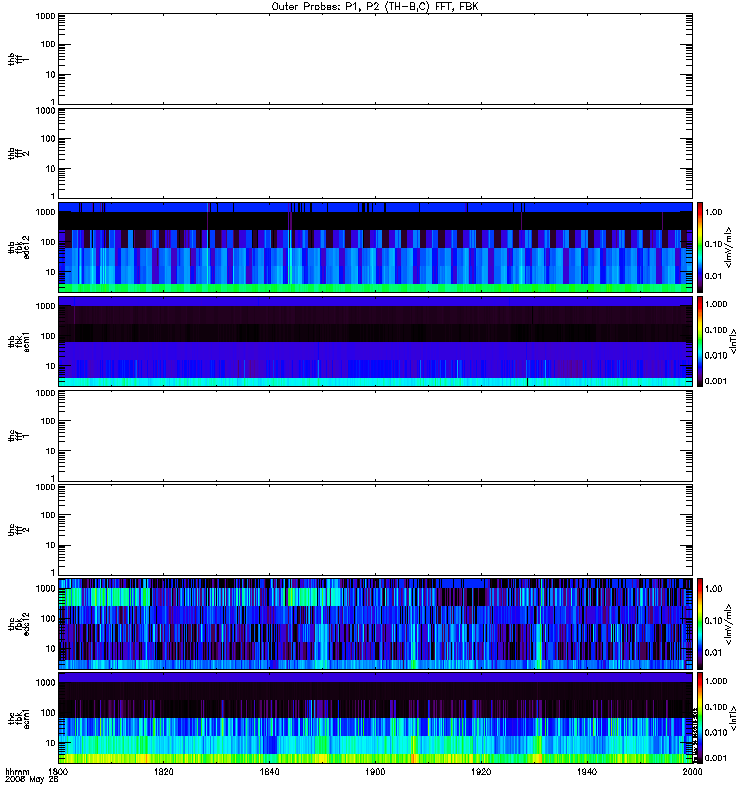Screen dimensions: 750x800
Task: Click the 1820 time axis label
Action: tap(163, 772)
